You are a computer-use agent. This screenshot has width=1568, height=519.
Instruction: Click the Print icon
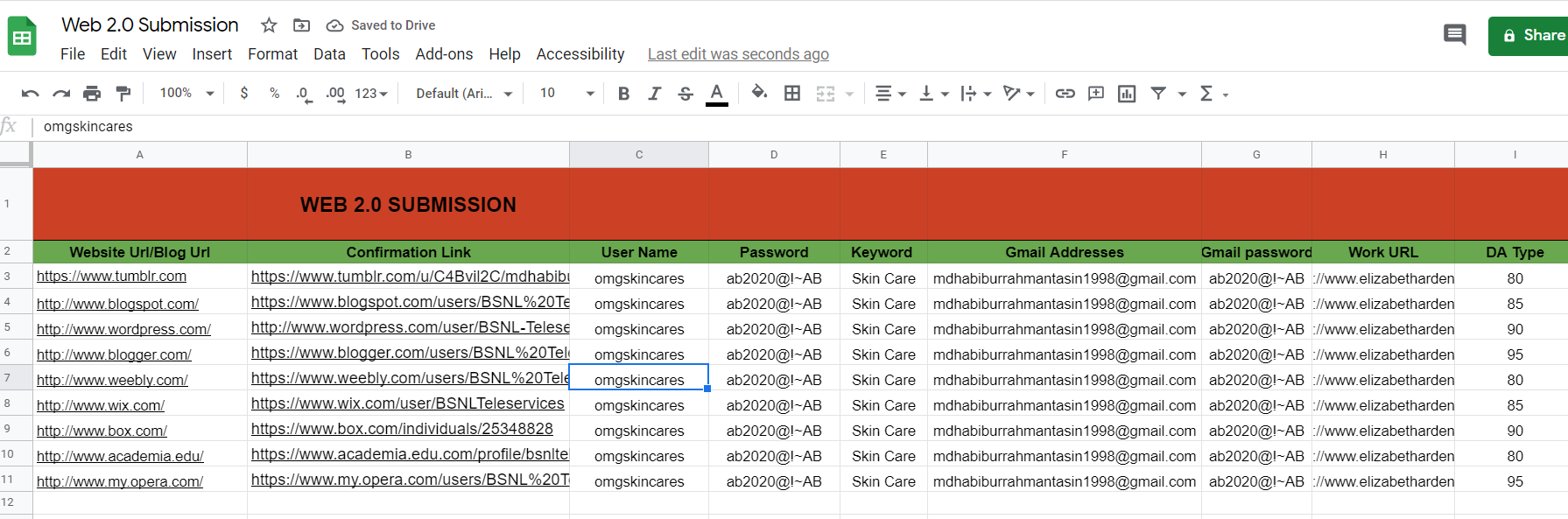pyautogui.click(x=92, y=94)
